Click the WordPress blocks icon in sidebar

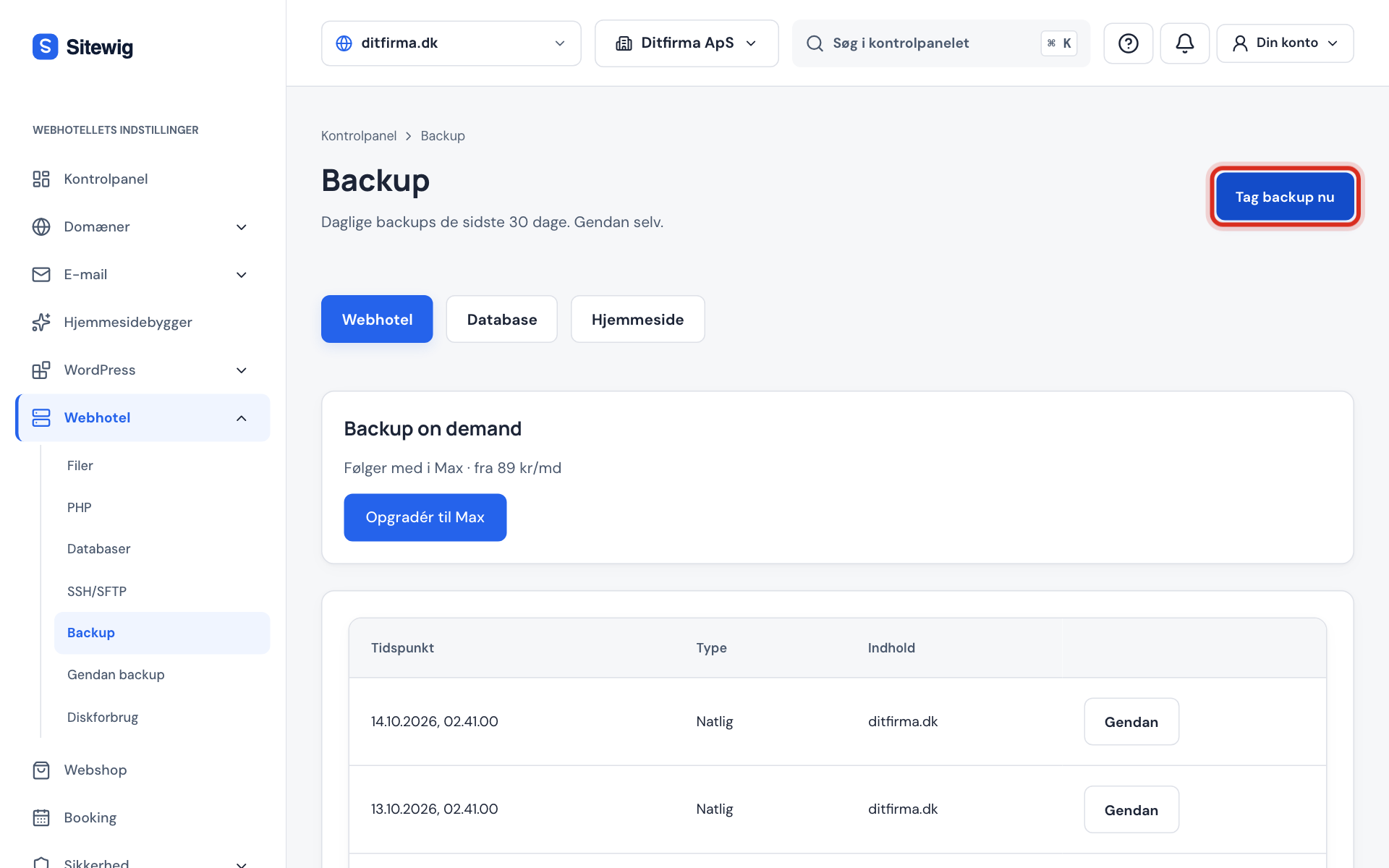tap(41, 370)
